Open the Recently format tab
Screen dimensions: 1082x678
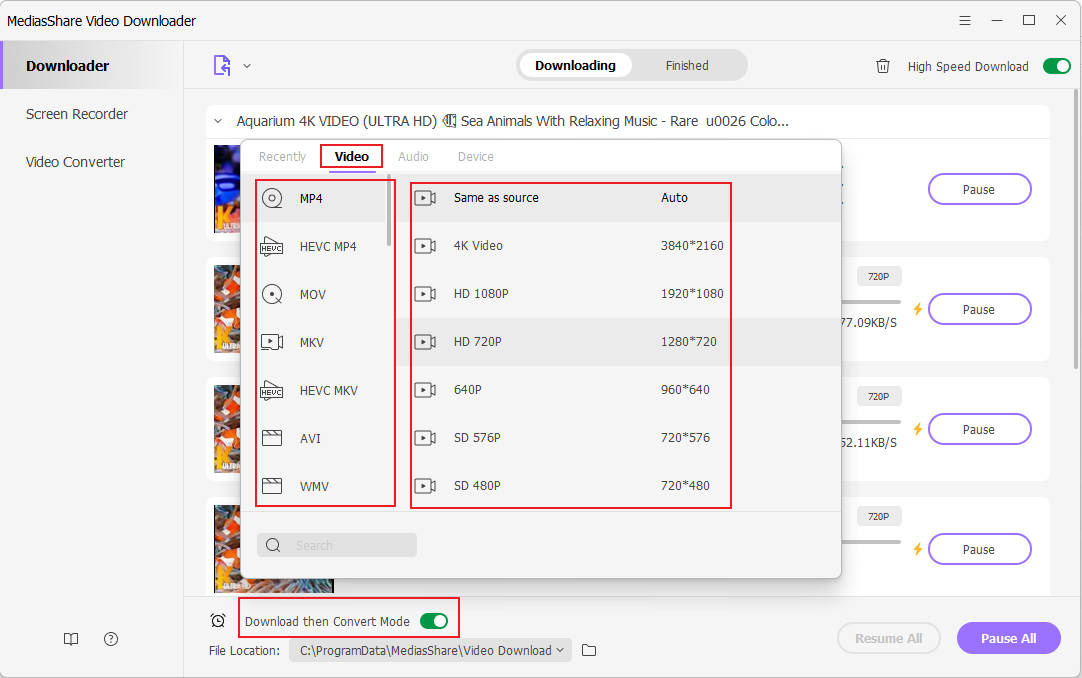pyautogui.click(x=282, y=157)
